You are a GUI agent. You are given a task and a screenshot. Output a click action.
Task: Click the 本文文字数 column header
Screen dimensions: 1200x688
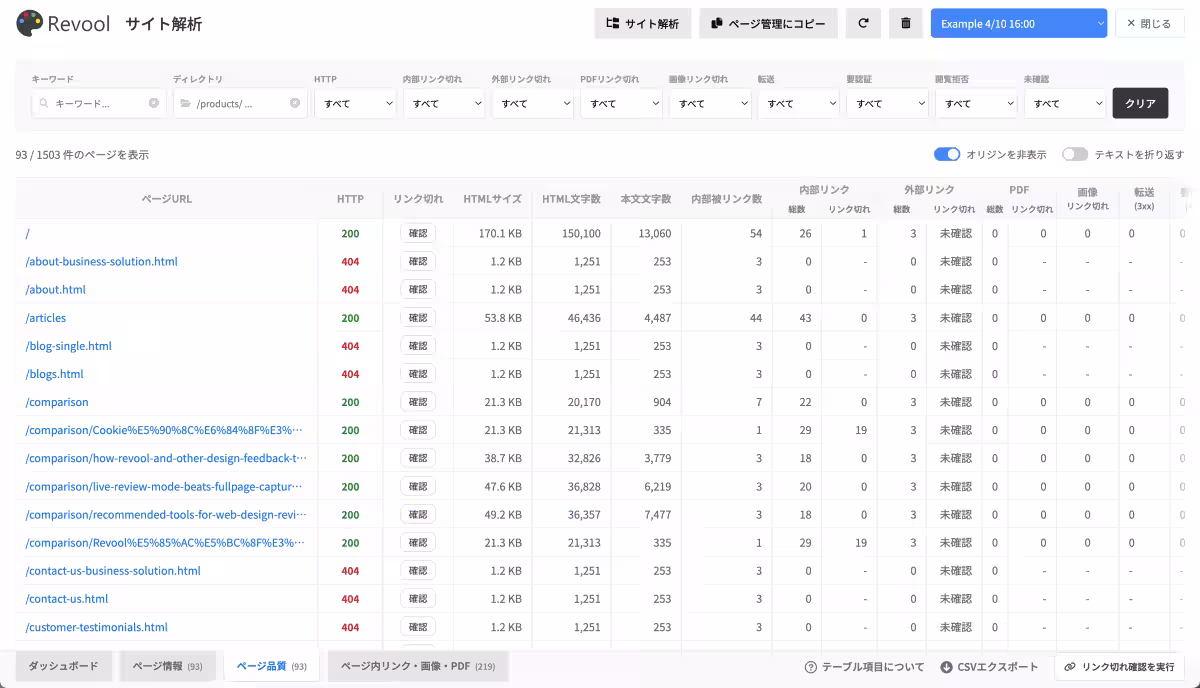[x=646, y=199]
